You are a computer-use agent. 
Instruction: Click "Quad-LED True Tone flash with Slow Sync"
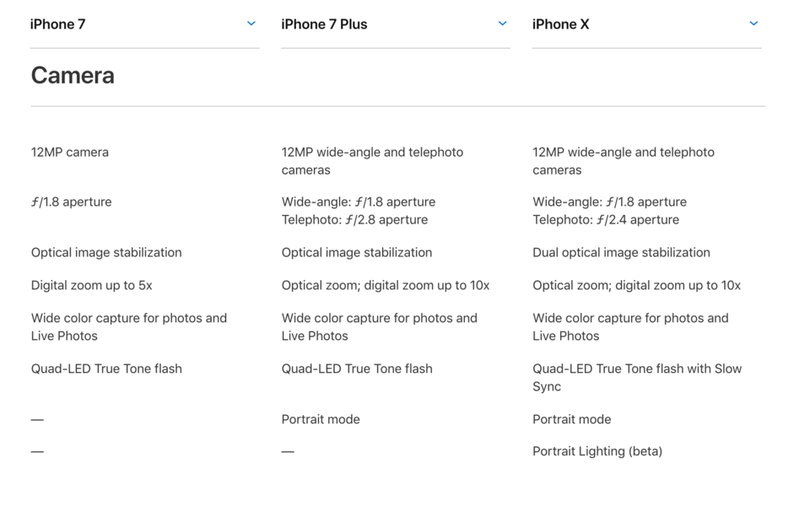[x=637, y=378]
